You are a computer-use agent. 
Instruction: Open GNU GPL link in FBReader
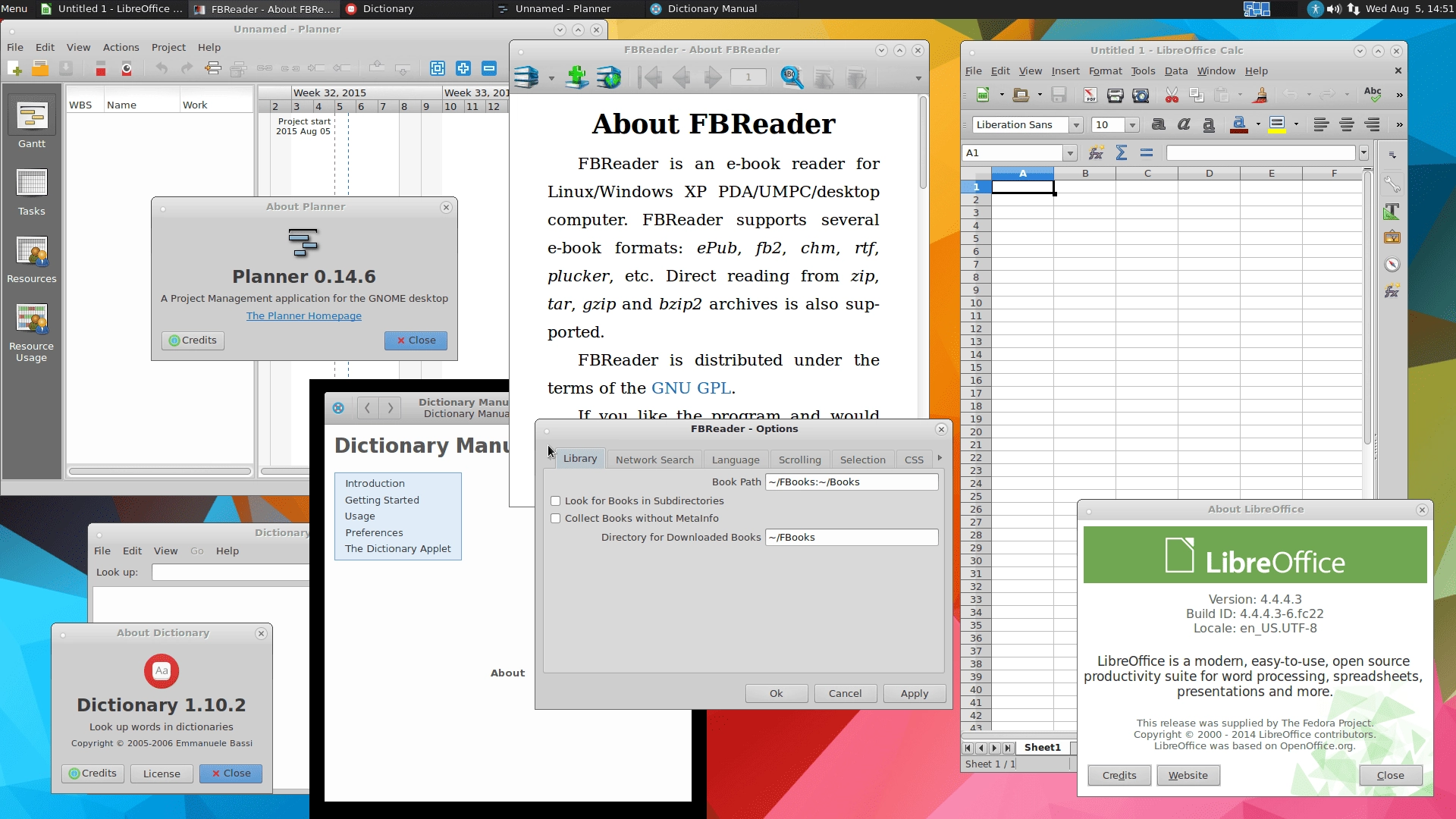(x=691, y=388)
